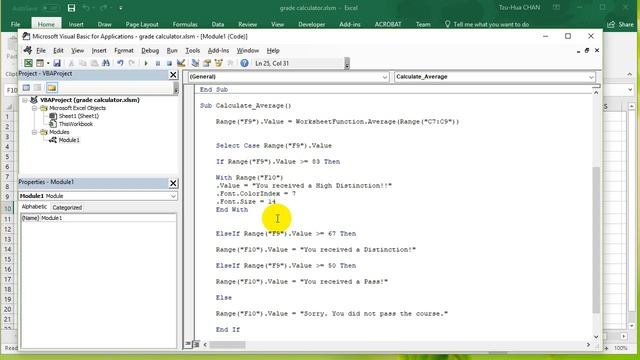Click the Redo toolbar icon
Viewport: 640px width, 360px height.
131,63
